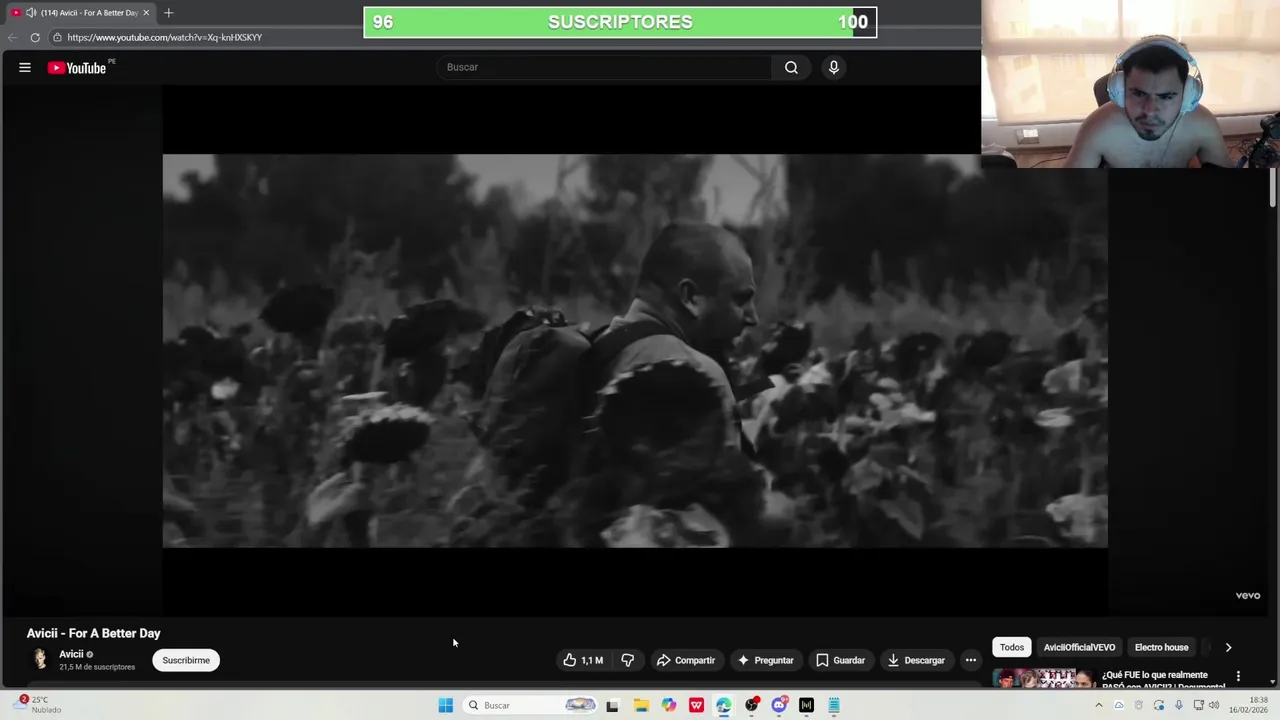Click the video player to pause

click(635, 350)
